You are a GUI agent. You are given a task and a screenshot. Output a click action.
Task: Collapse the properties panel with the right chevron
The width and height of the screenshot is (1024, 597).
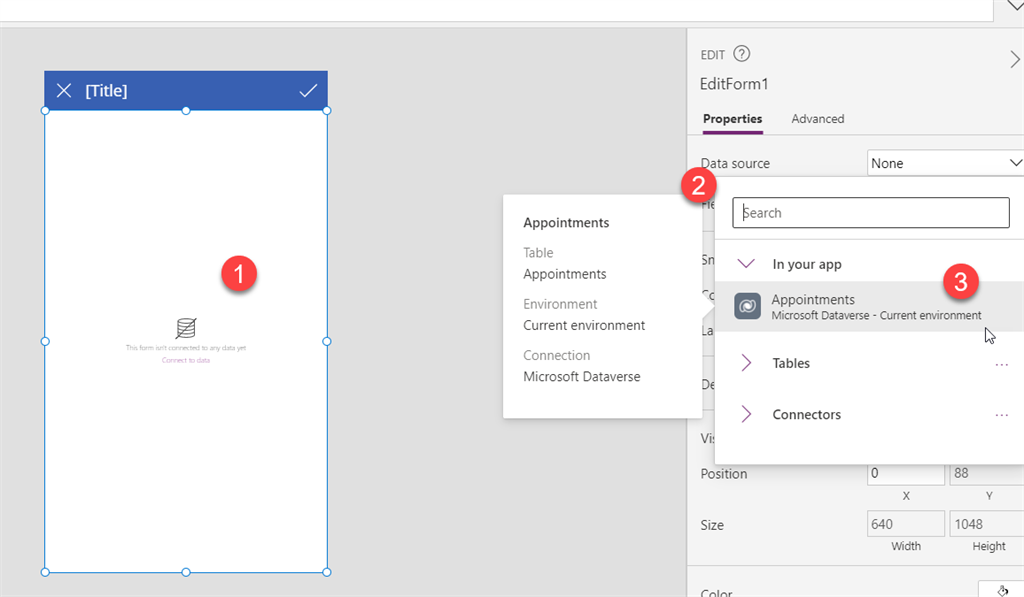[x=1014, y=59]
